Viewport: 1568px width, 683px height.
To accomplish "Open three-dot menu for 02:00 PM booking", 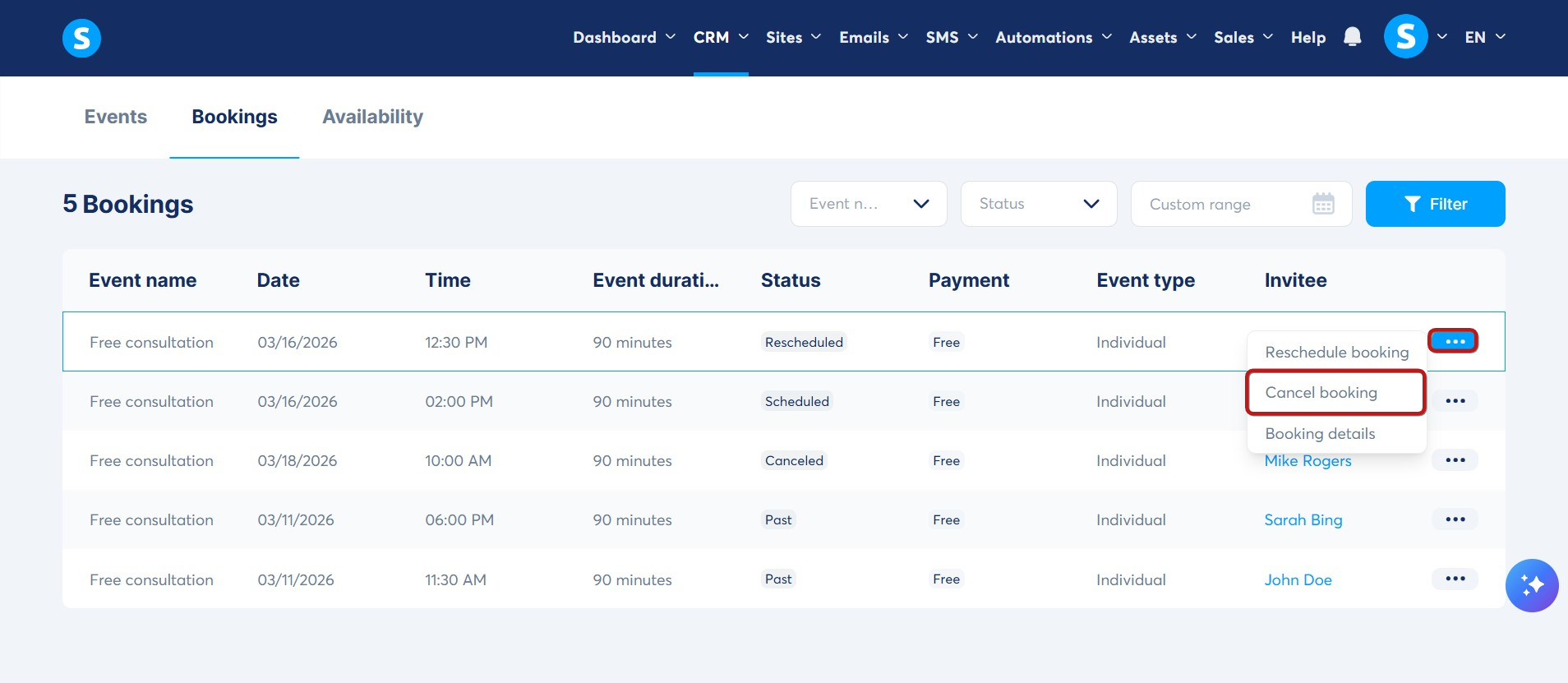I will [1455, 401].
